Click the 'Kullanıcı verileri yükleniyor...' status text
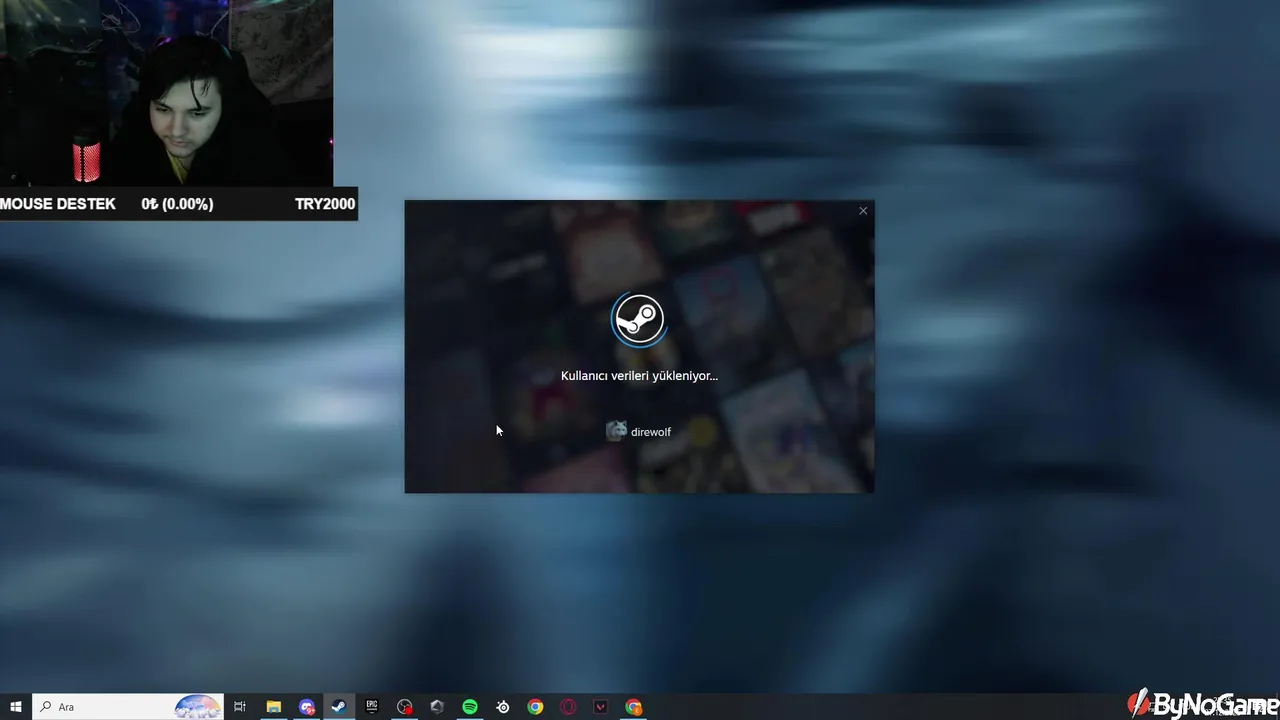The image size is (1280, 720). (x=639, y=376)
